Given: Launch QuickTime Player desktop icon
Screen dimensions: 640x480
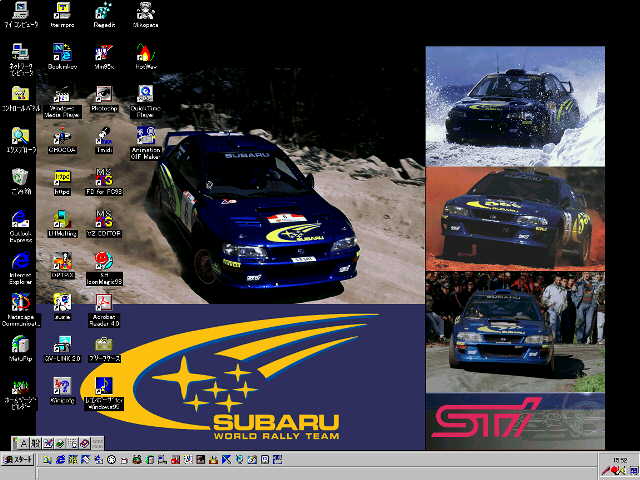Looking at the screenshot, I should 145,94.
